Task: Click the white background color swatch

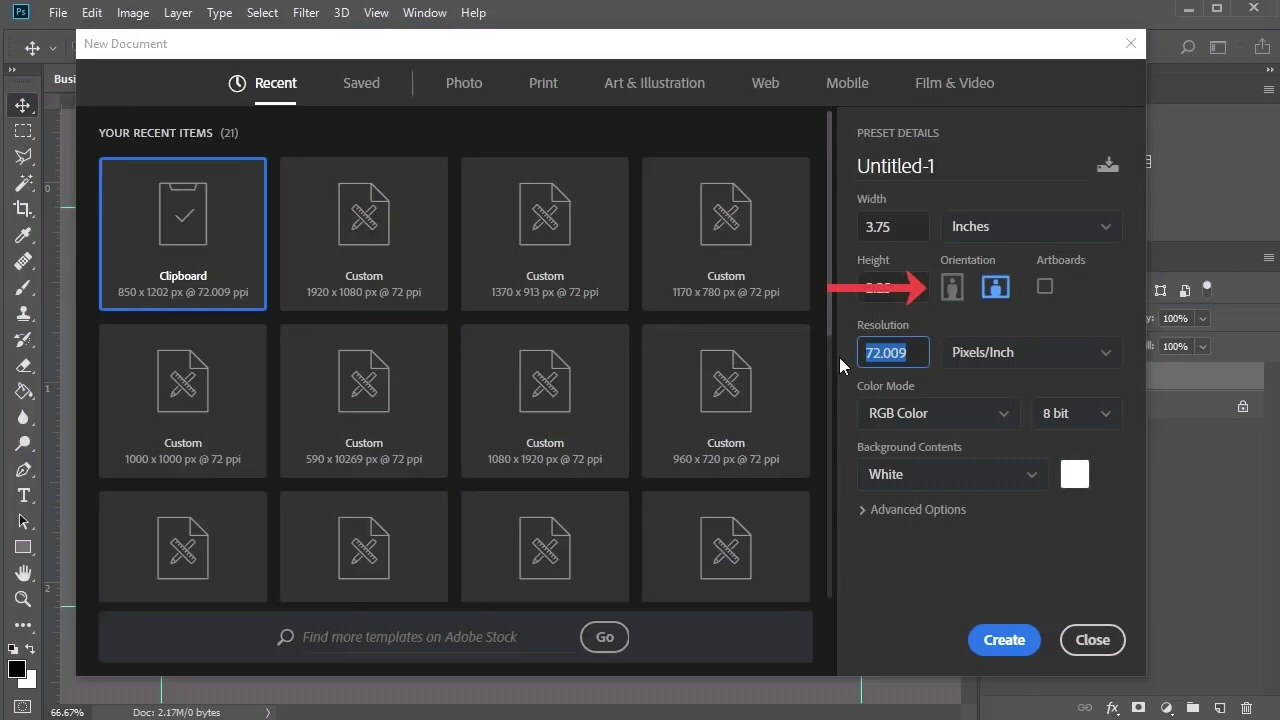Action: tap(1074, 474)
